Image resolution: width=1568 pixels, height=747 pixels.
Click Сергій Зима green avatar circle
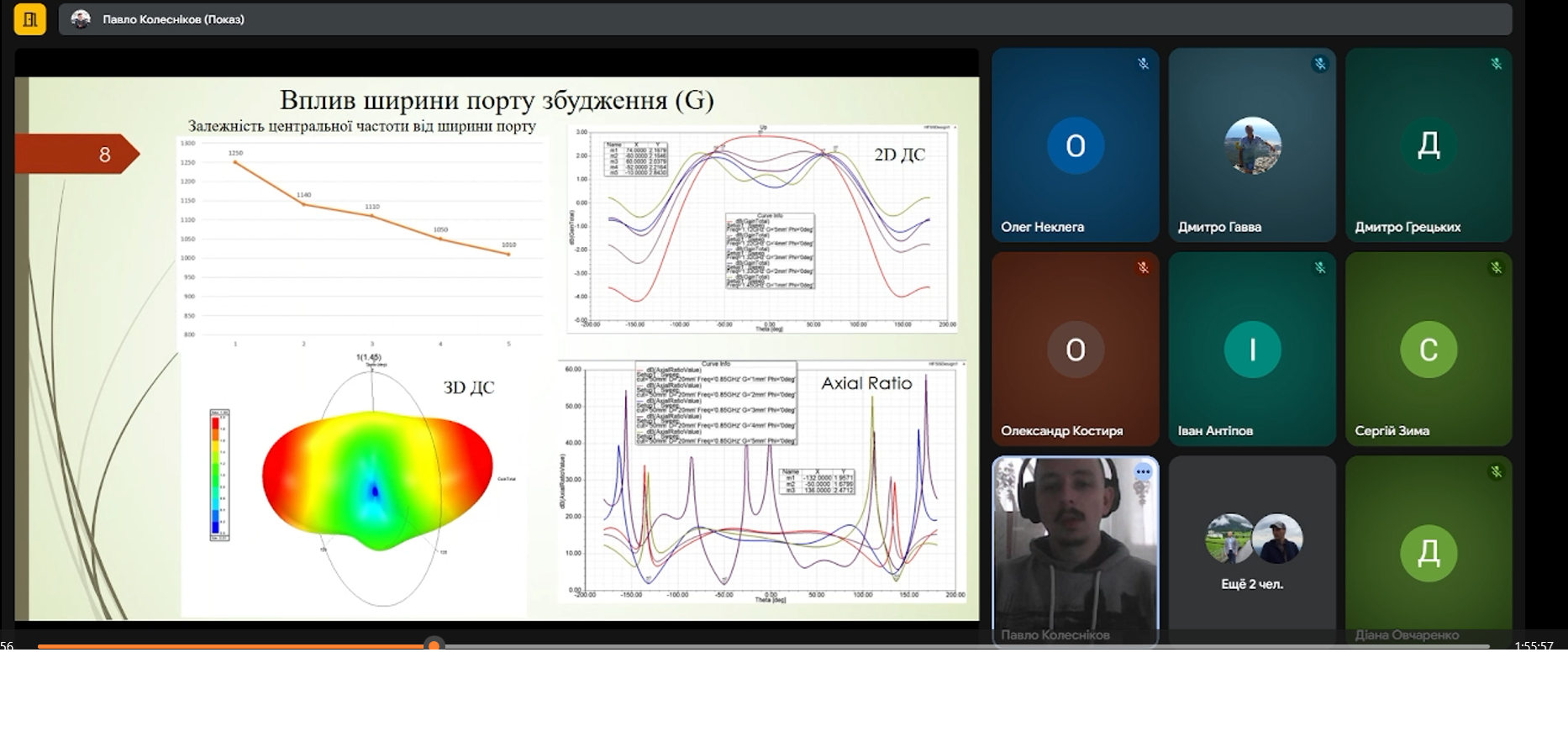[1428, 350]
